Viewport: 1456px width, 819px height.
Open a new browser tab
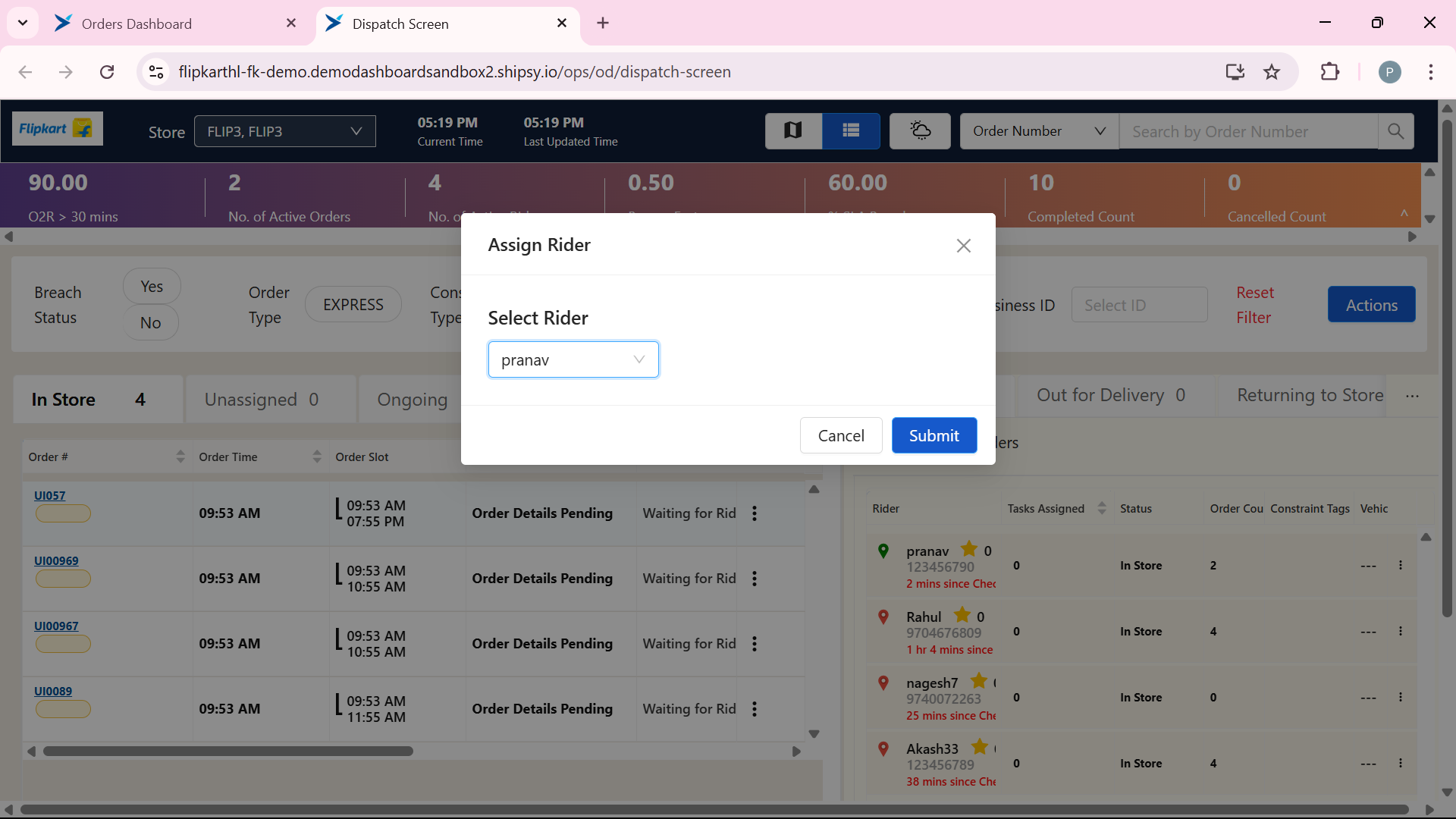(x=603, y=24)
